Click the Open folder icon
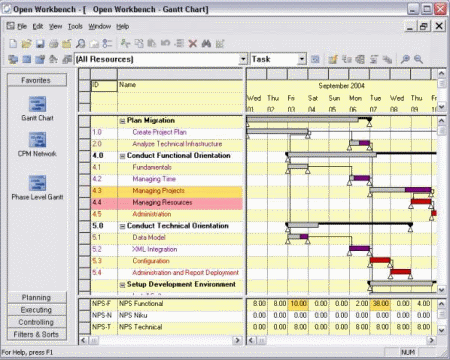Image resolution: width=450 pixels, height=360 pixels. click(x=26, y=43)
